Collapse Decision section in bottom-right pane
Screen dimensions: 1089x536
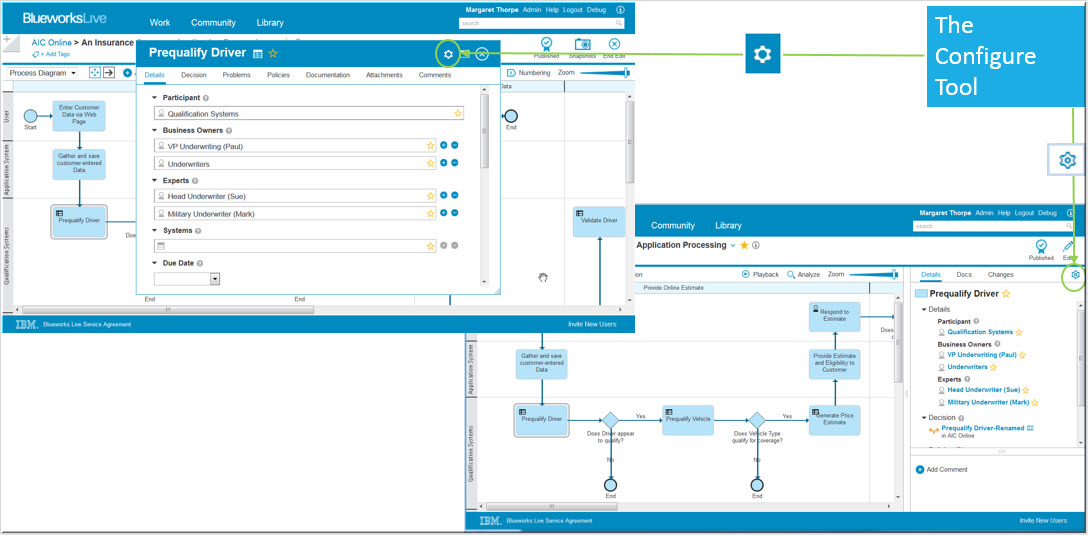[924, 418]
